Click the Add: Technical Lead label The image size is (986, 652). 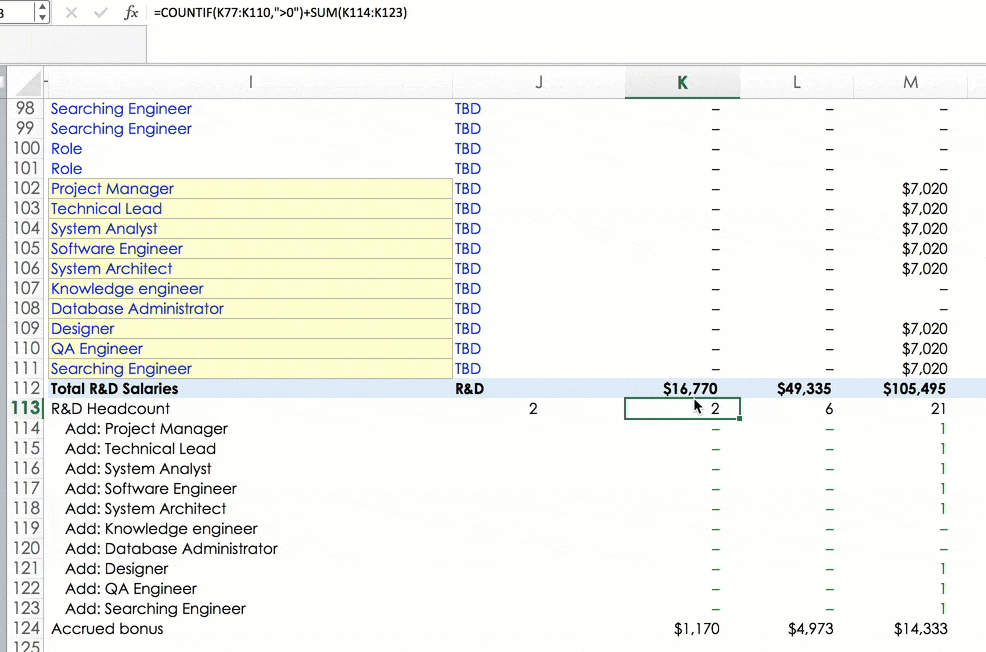[x=140, y=449]
